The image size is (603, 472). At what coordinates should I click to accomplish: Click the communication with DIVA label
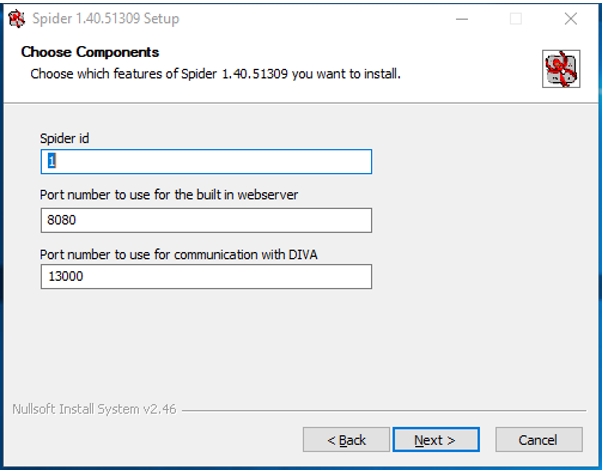(179, 254)
